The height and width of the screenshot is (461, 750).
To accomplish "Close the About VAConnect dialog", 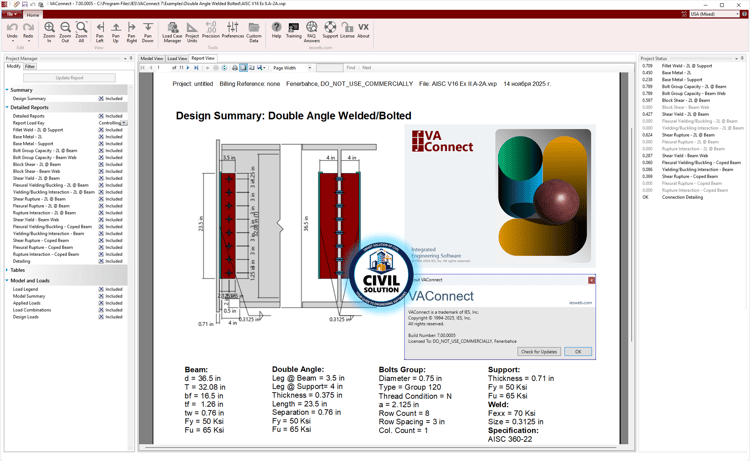I will point(592,280).
